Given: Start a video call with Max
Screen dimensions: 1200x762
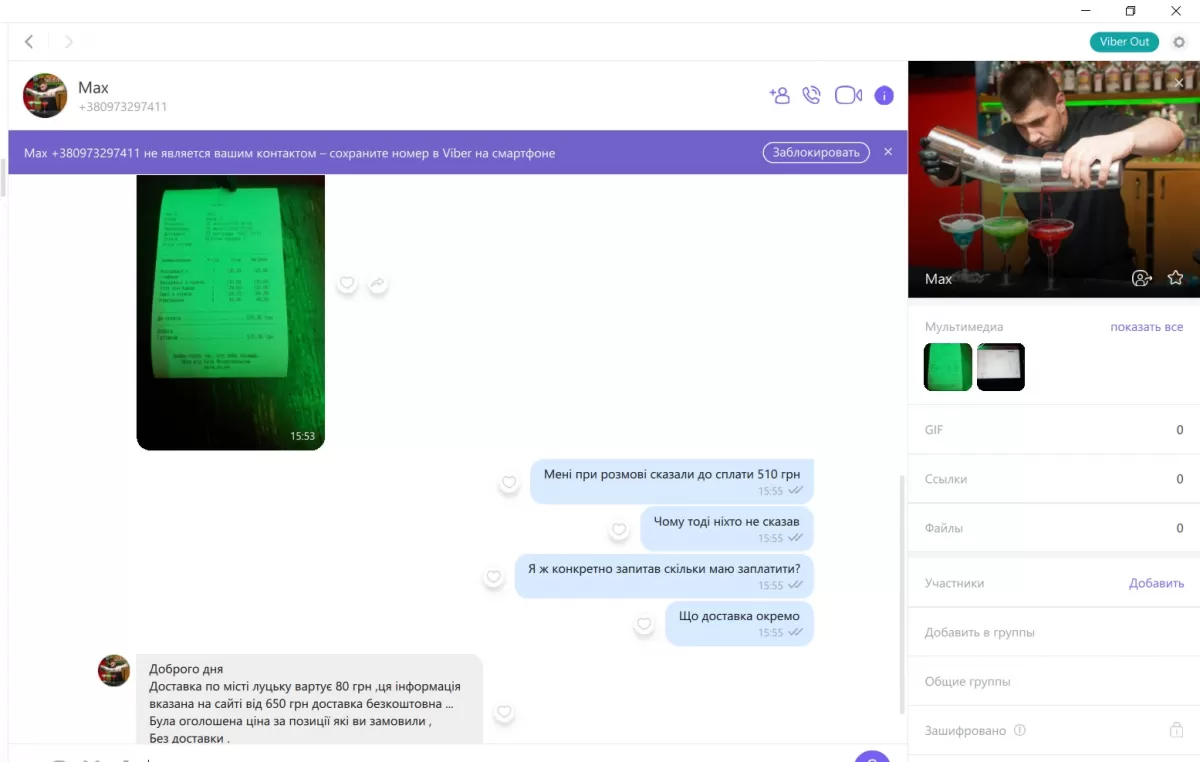Looking at the screenshot, I should tap(848, 96).
